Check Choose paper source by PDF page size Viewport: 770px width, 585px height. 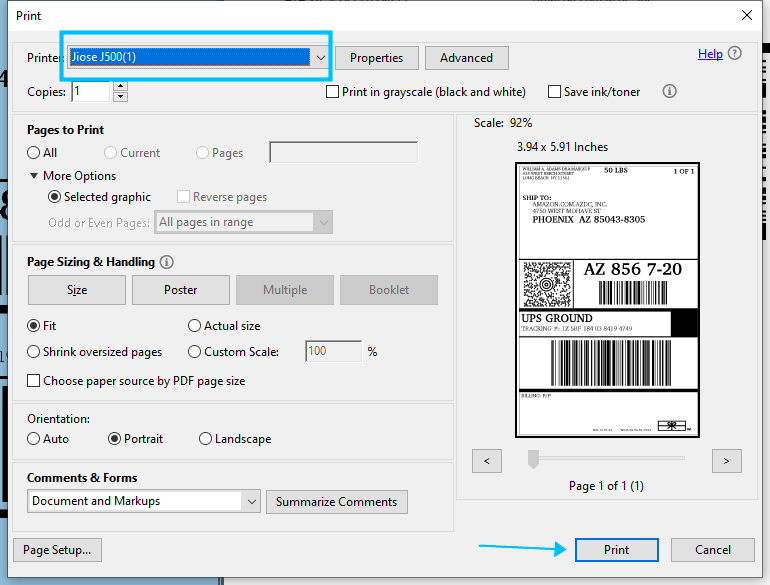[x=33, y=381]
